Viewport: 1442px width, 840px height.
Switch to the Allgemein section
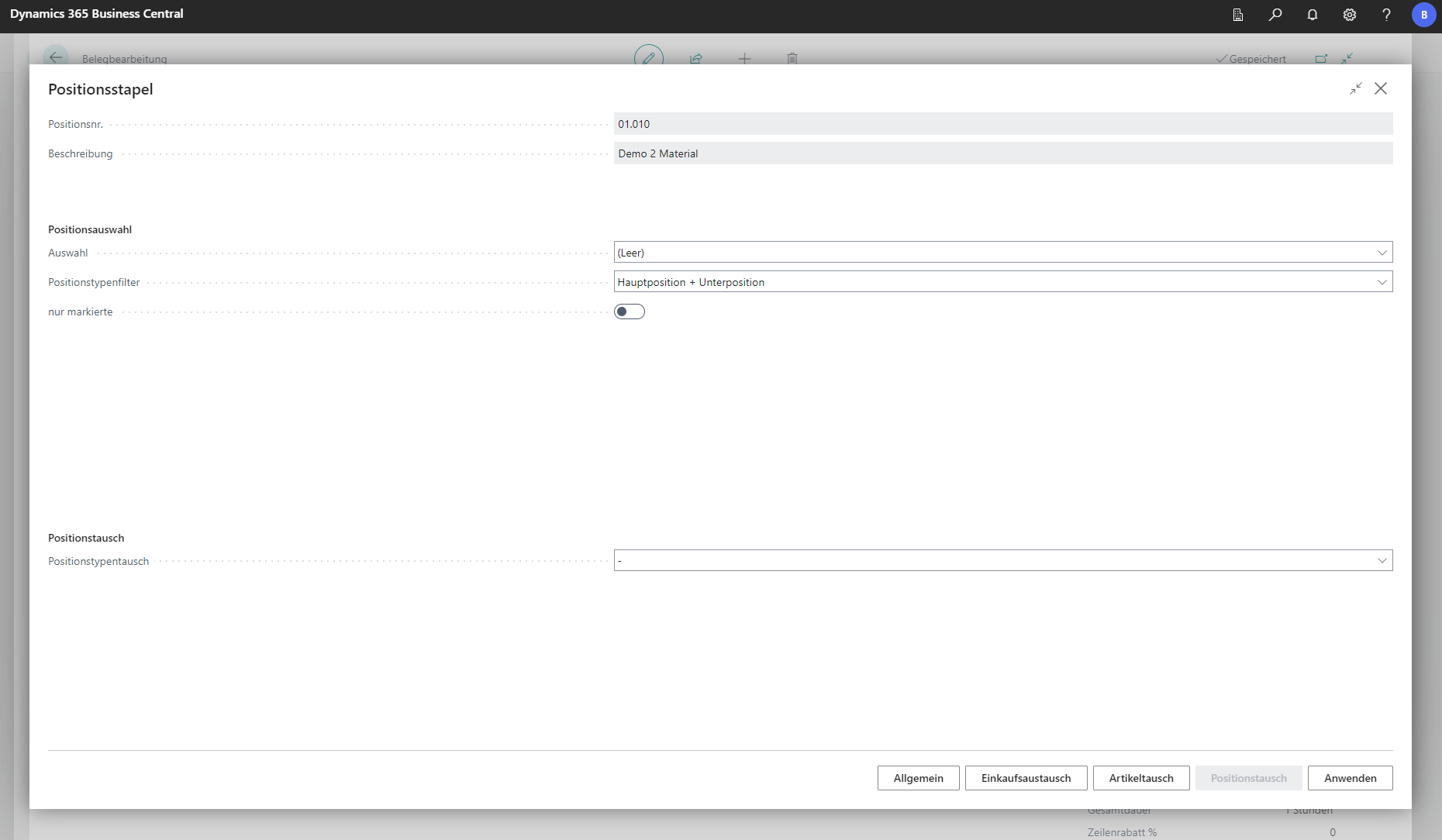[918, 778]
